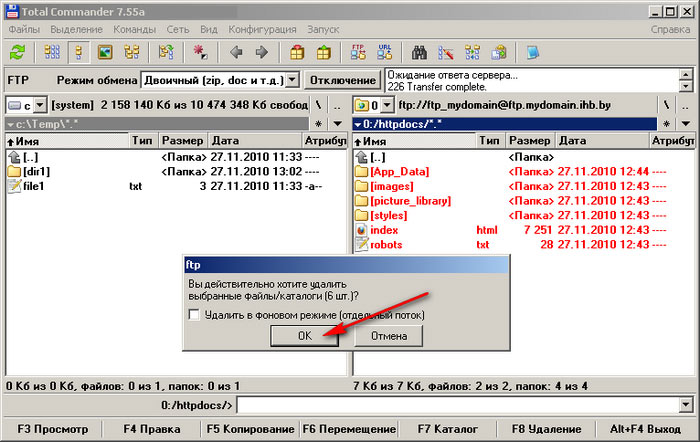Viewport: 700px width, 442px height.
Task: Click file1 text document icon
Action: click(x=14, y=186)
